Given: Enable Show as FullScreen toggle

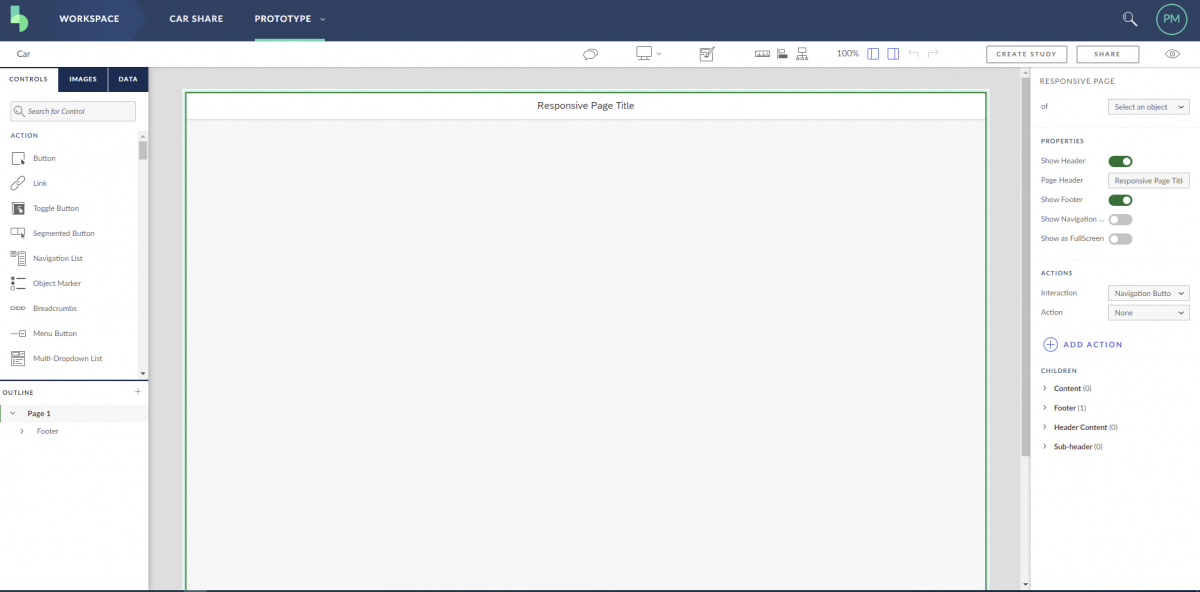Looking at the screenshot, I should (1120, 239).
